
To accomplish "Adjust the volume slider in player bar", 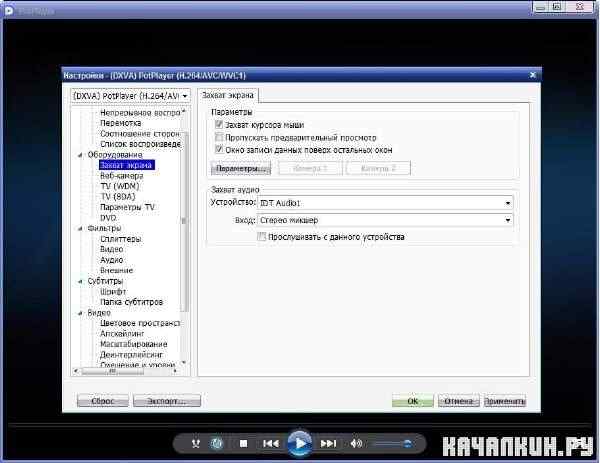I will (x=393, y=443).
